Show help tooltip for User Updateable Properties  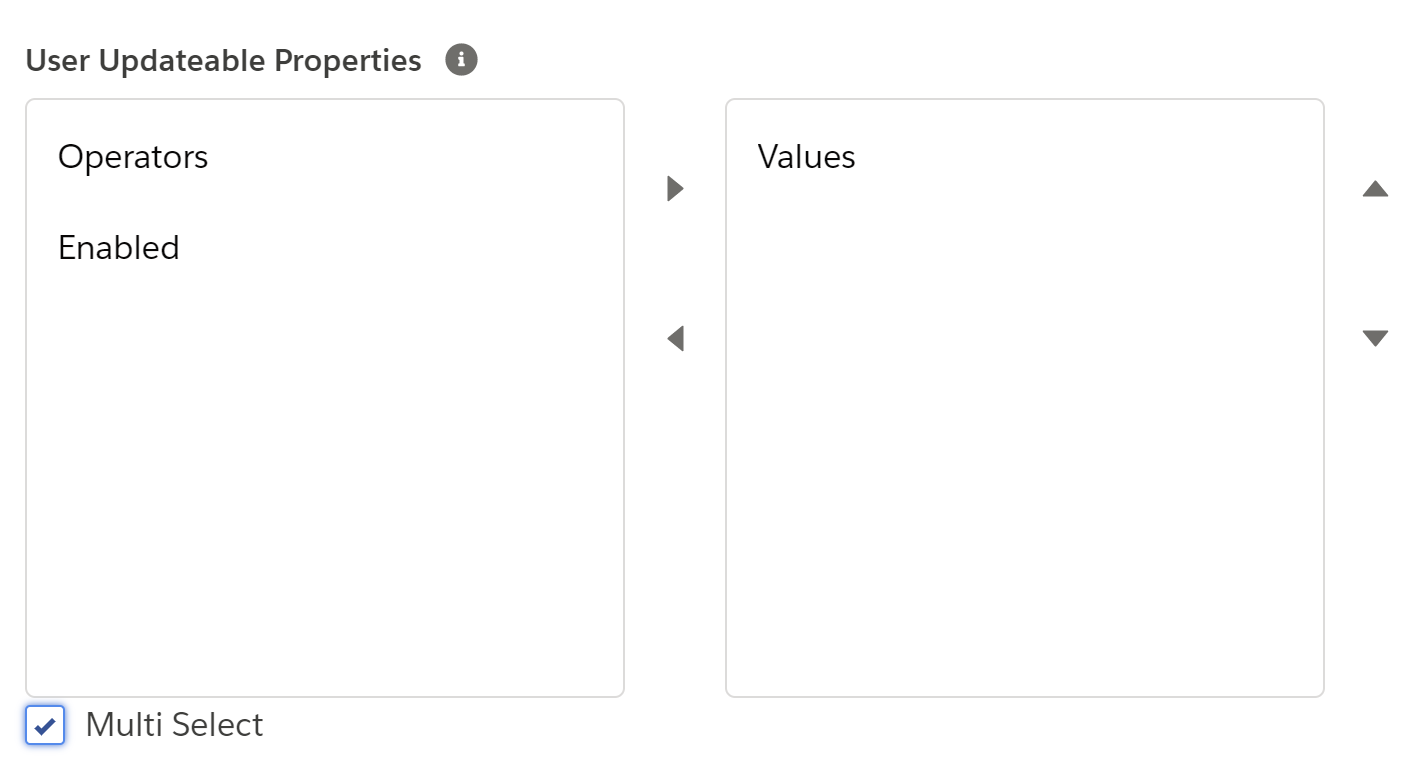[x=461, y=60]
